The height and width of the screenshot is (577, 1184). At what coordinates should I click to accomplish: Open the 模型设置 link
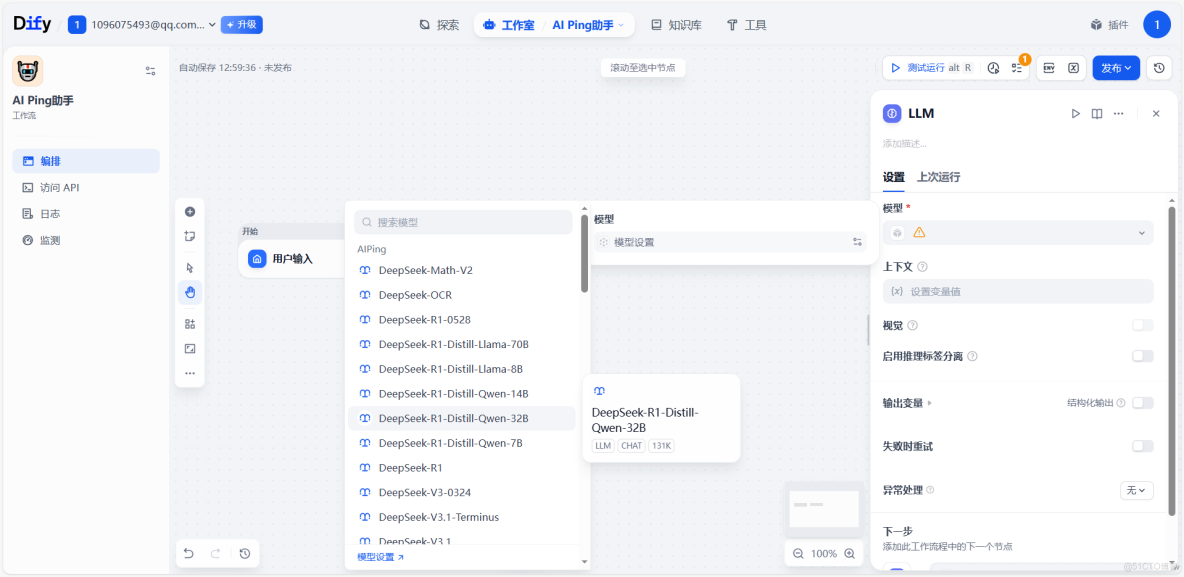(376, 556)
